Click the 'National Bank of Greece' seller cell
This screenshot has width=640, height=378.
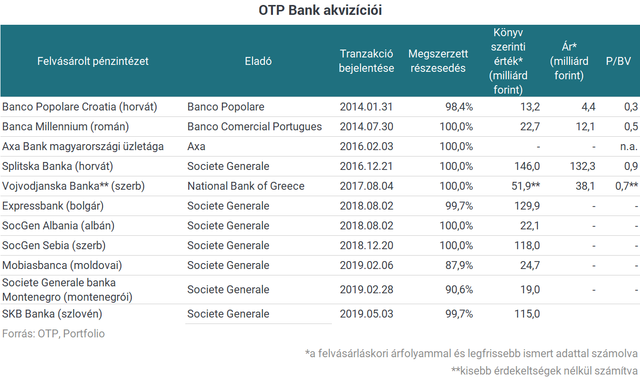pos(246,186)
